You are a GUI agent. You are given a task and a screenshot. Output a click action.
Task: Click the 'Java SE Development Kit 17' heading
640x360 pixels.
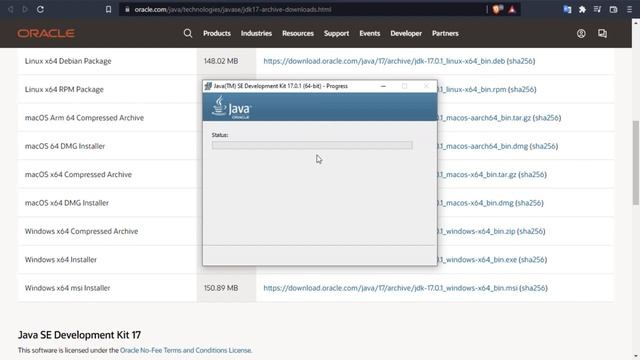80,335
